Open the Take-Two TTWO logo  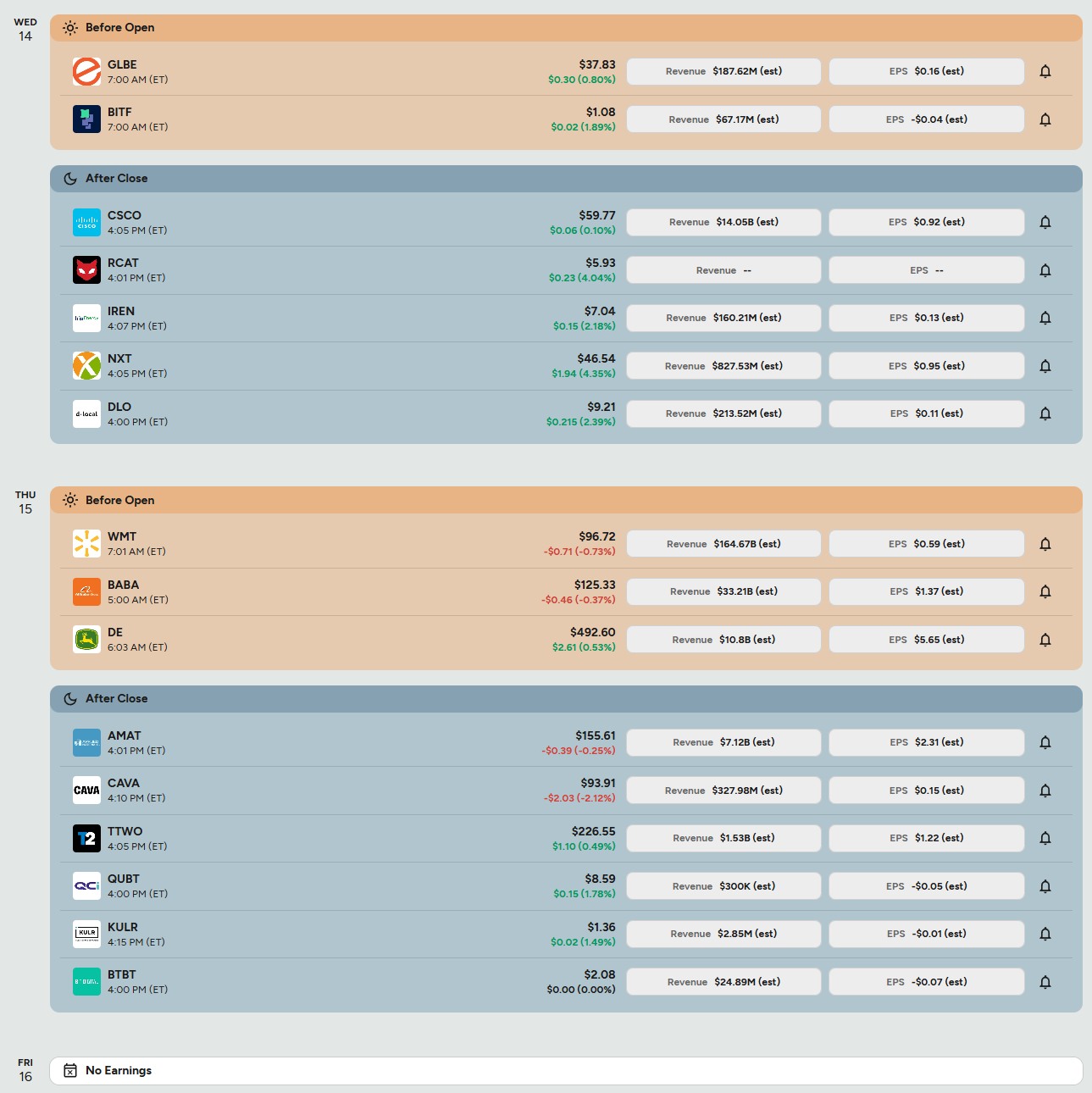pyautogui.click(x=86, y=838)
